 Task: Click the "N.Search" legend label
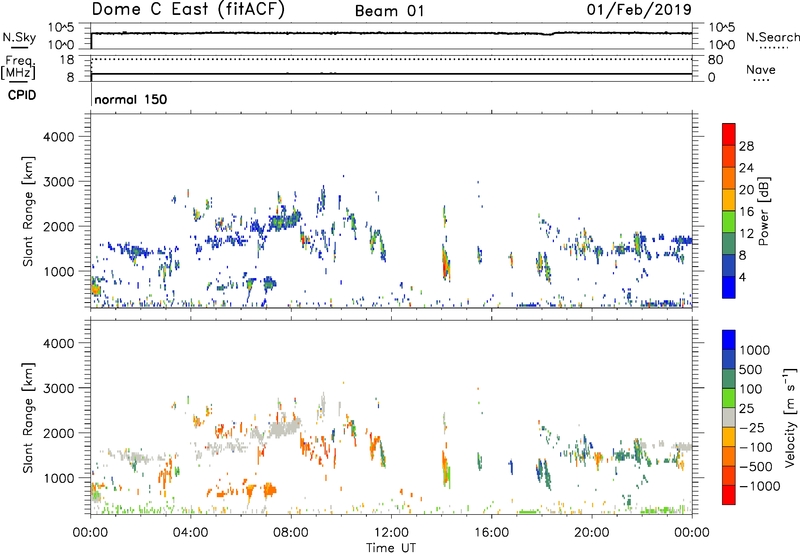click(x=772, y=37)
